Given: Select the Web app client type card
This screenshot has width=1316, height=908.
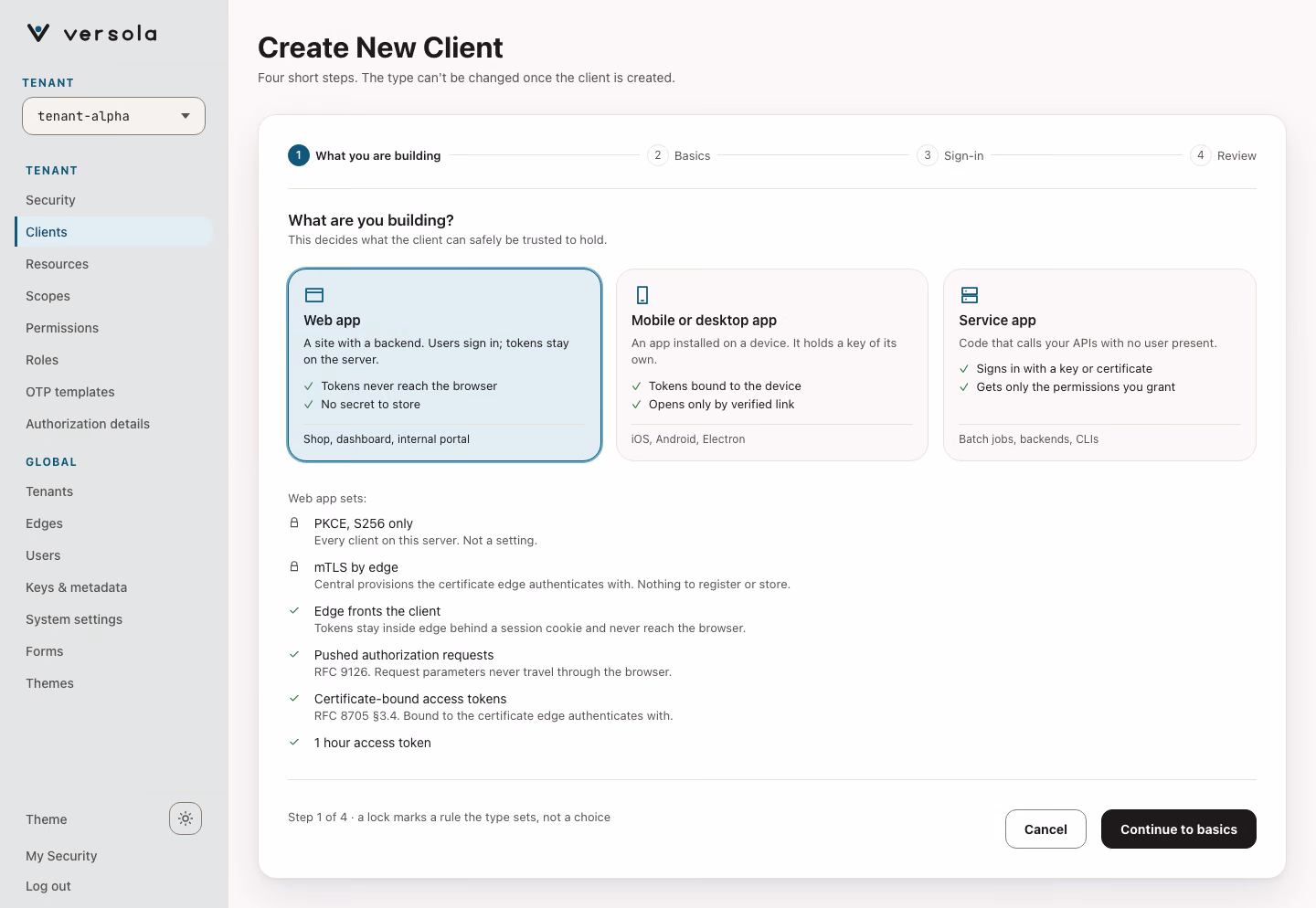Looking at the screenshot, I should point(445,364).
